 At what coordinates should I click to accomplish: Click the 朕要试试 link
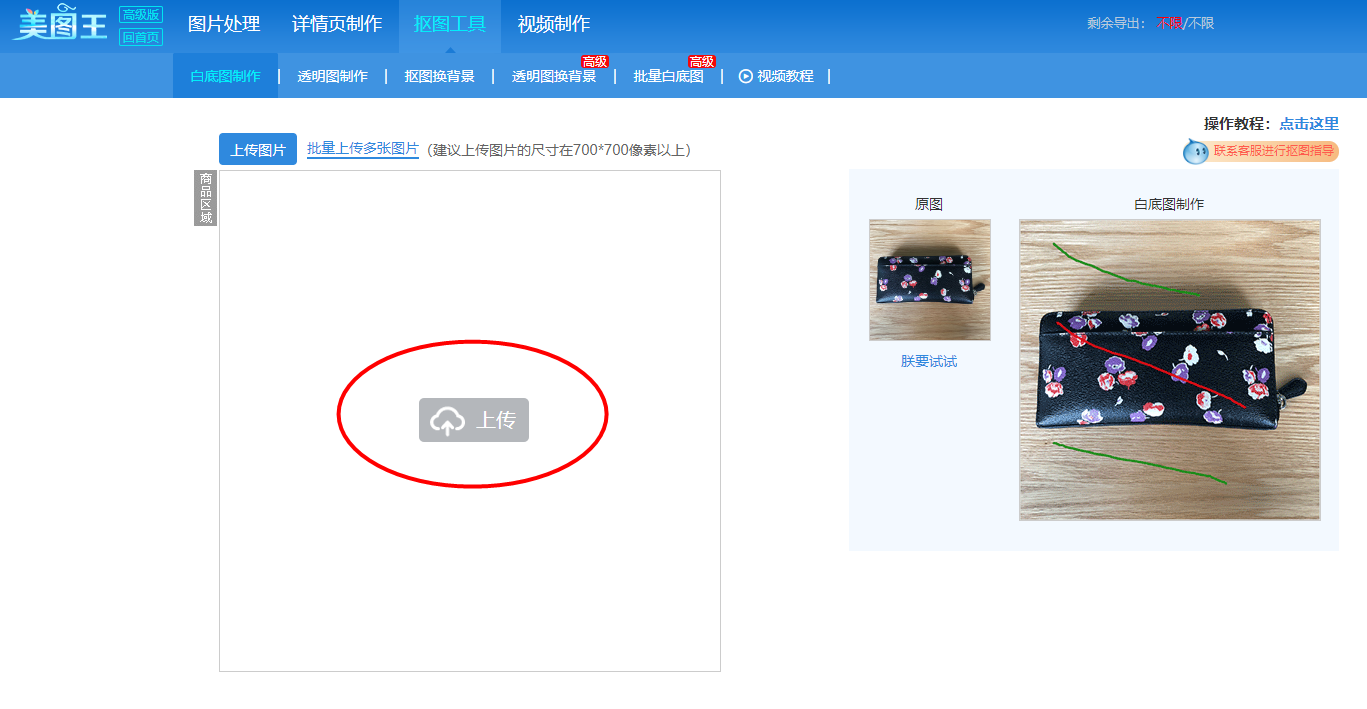929,361
